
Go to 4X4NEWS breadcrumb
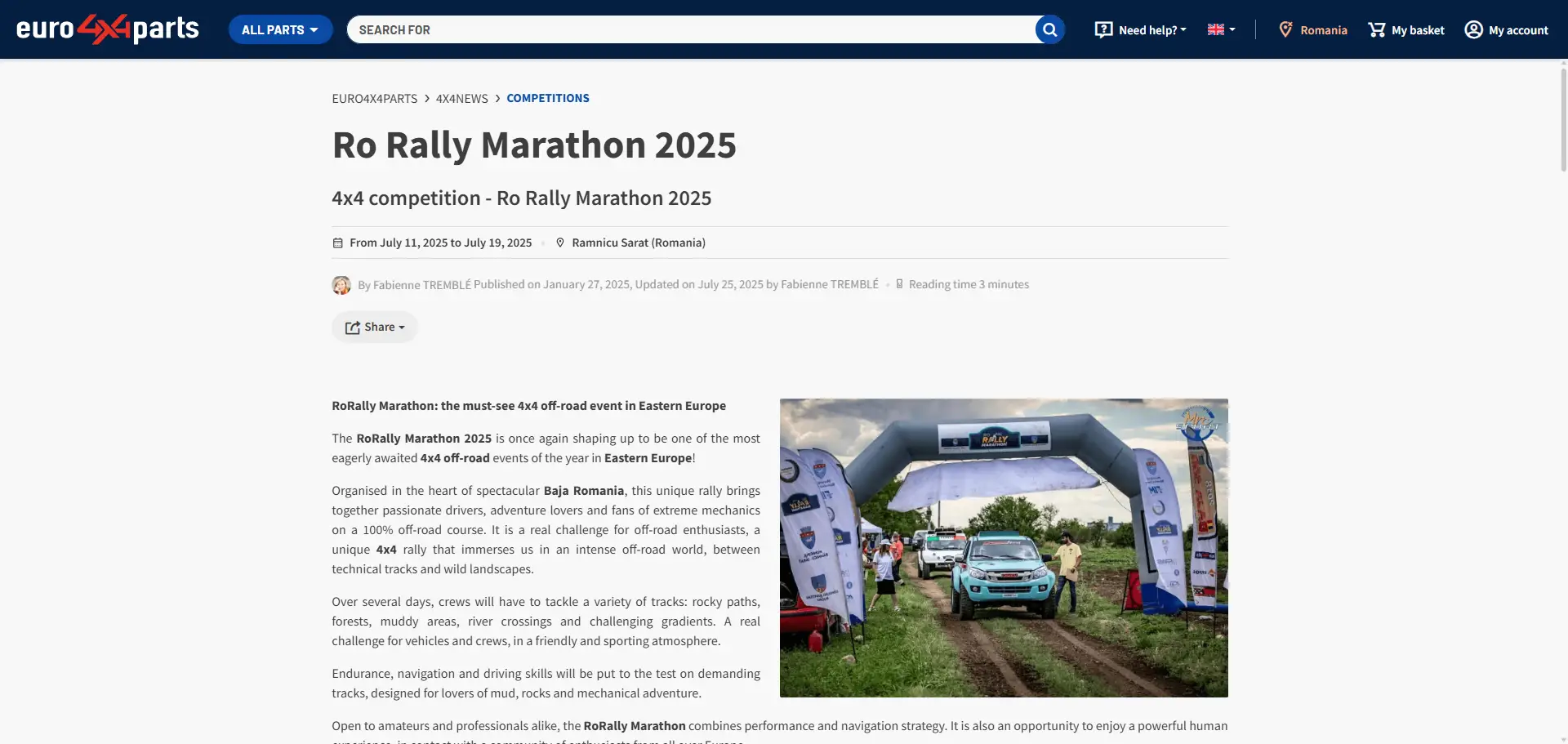[461, 99]
